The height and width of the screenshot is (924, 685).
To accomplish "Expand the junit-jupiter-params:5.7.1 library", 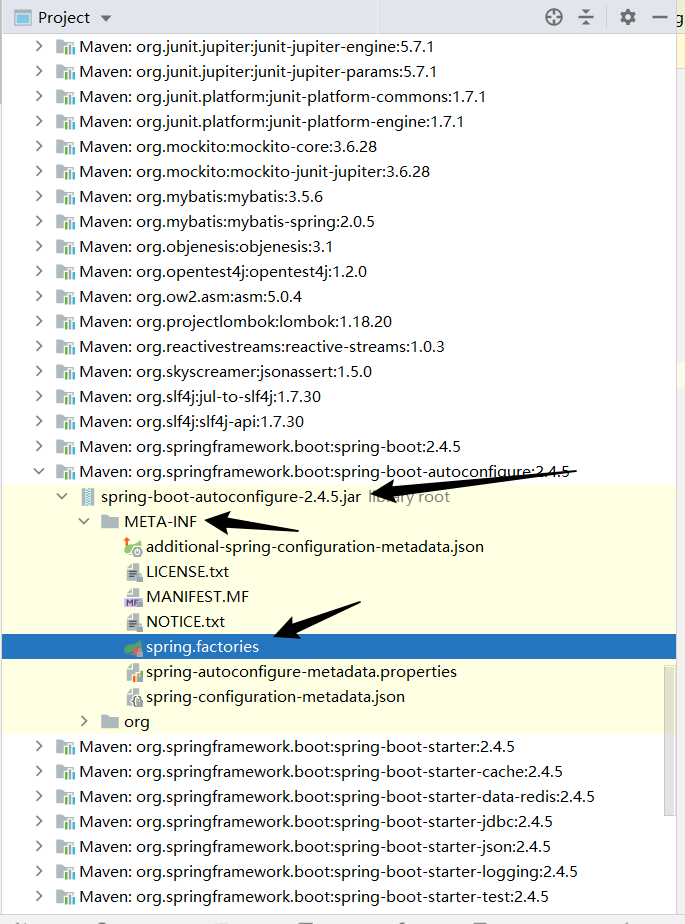I will click(39, 71).
